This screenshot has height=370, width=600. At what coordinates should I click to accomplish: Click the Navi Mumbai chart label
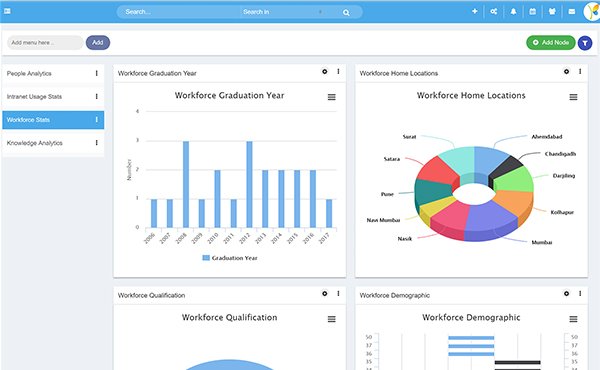[x=383, y=220]
